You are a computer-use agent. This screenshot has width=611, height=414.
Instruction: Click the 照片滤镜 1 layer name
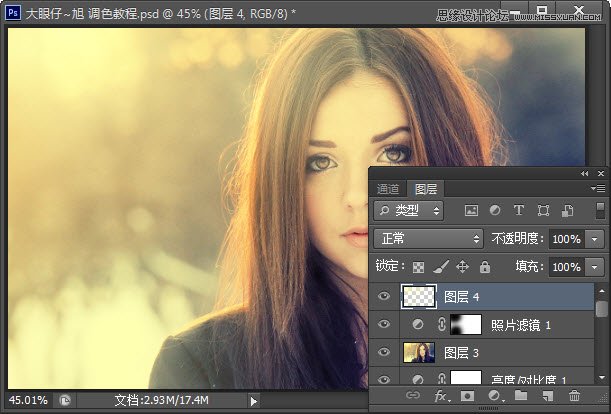(x=520, y=325)
